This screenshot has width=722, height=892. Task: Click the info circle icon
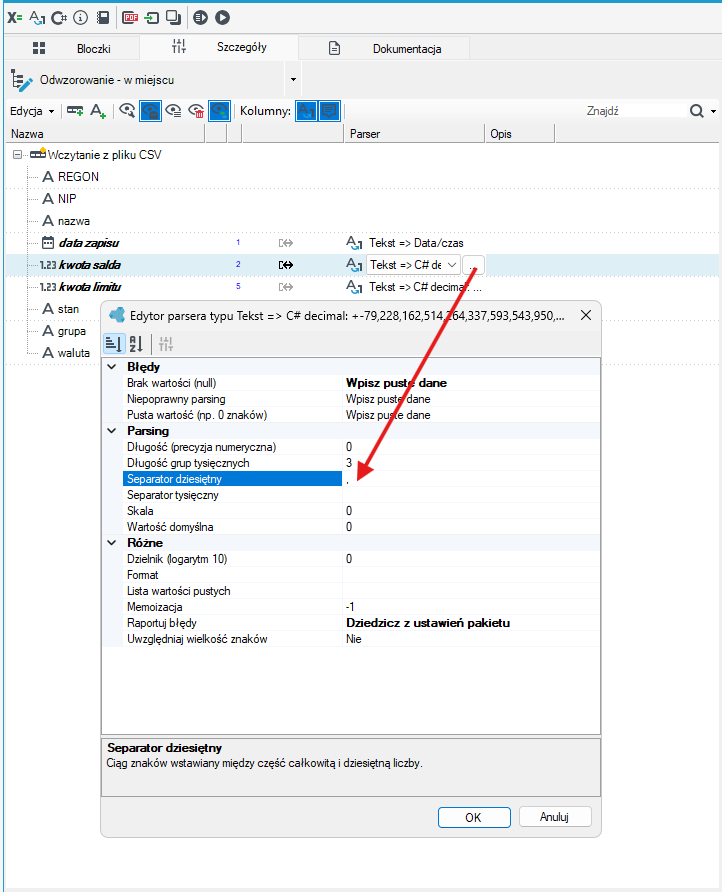81,18
